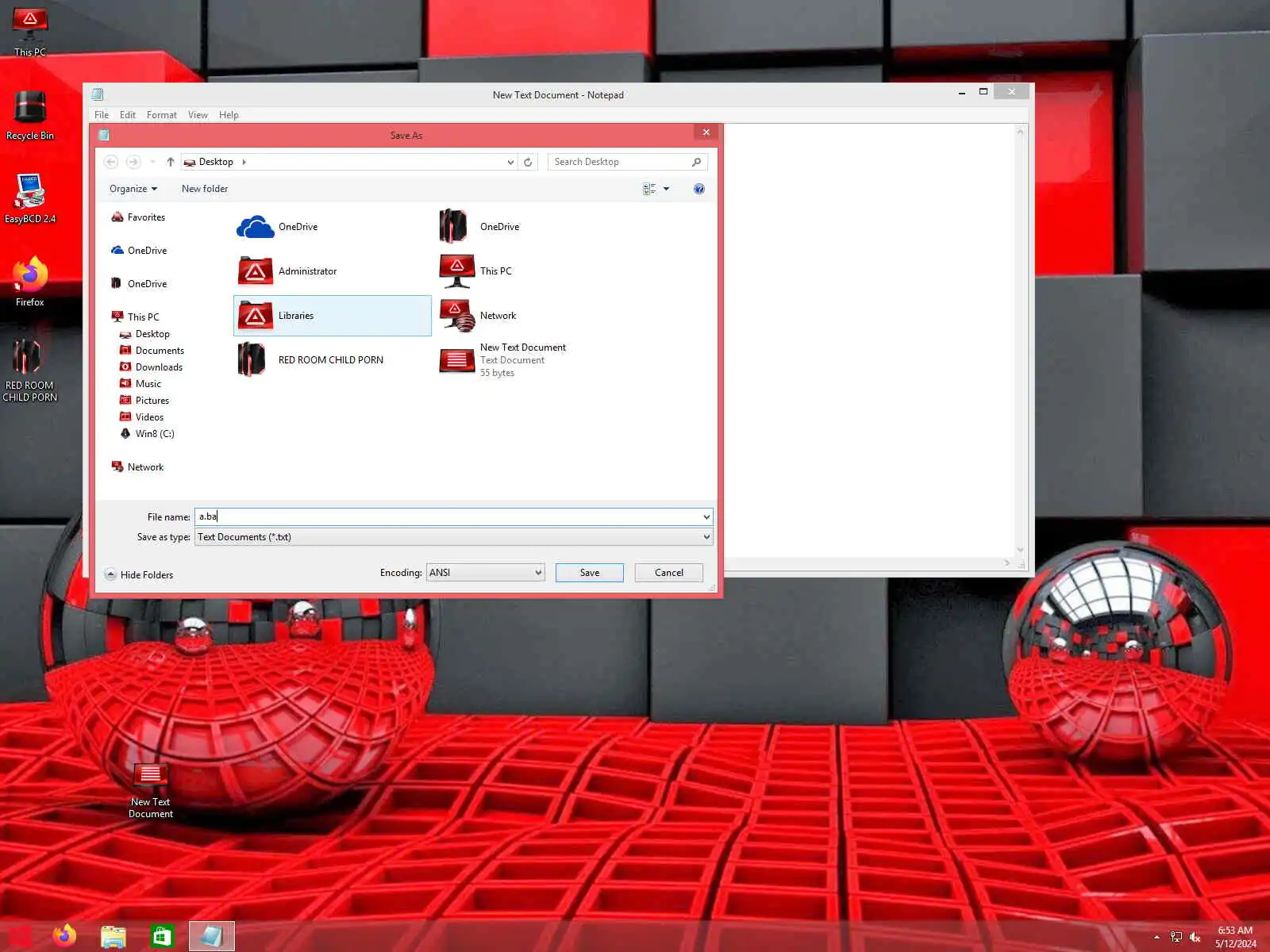The width and height of the screenshot is (1270, 952).
Task: Open the Store from taskbar
Action: pos(162,936)
